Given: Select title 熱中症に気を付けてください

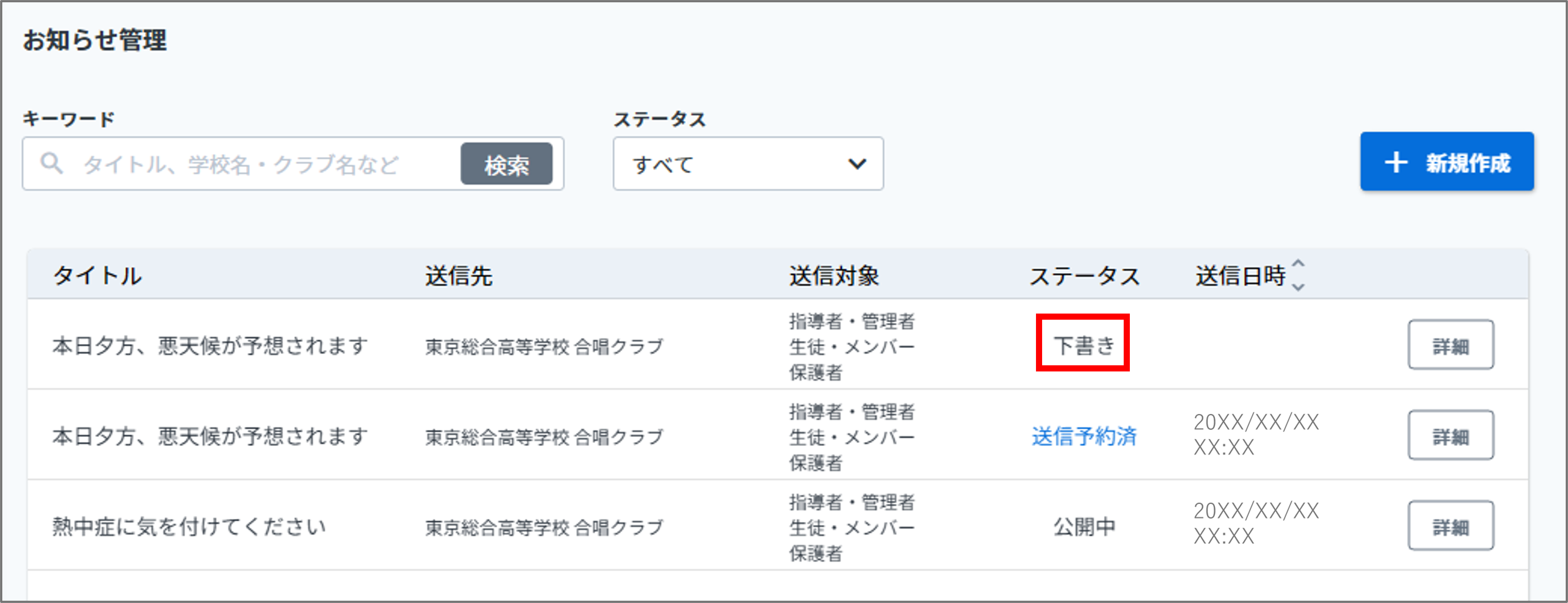Looking at the screenshot, I should point(189,526).
